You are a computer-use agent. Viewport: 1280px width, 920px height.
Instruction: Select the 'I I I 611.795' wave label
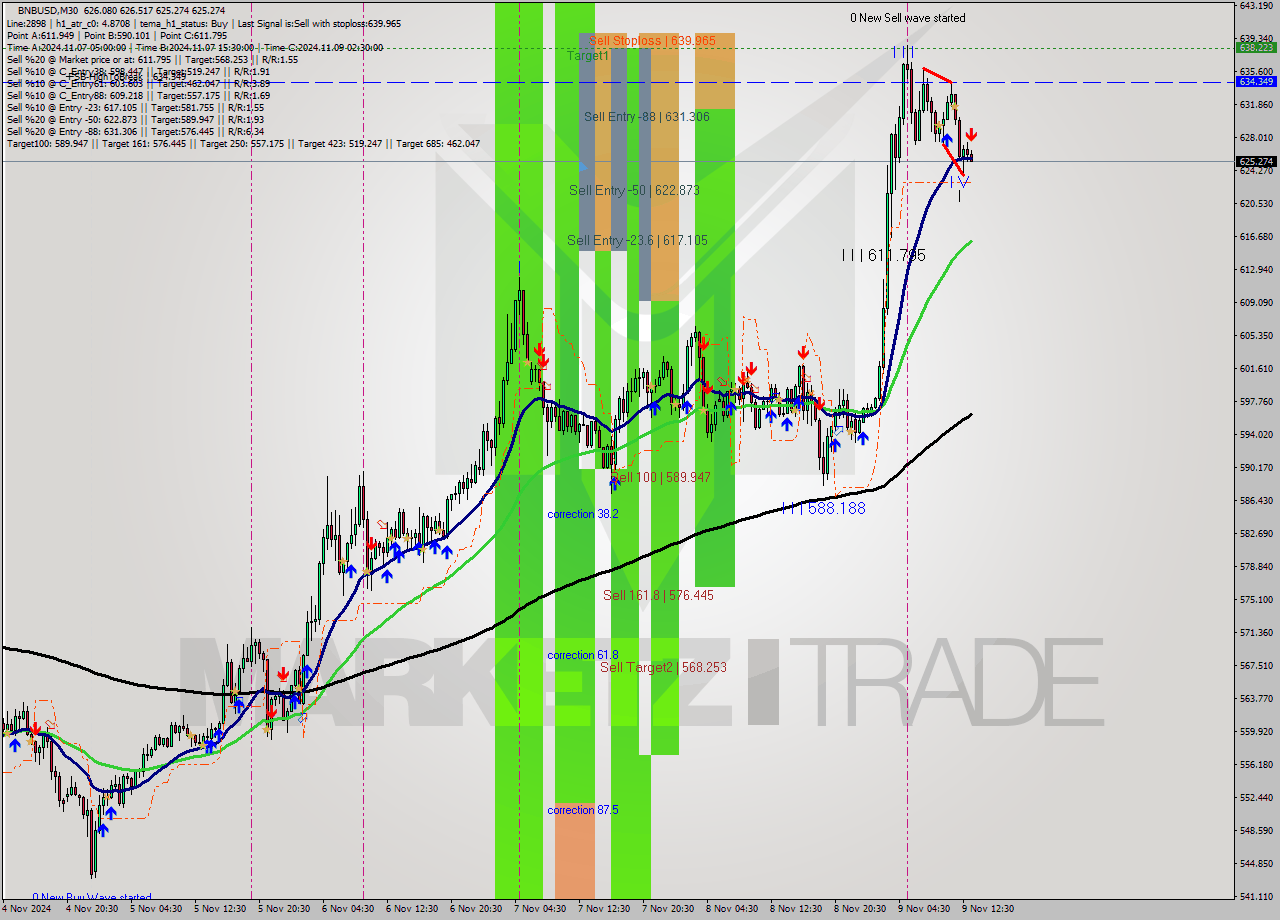coord(883,256)
